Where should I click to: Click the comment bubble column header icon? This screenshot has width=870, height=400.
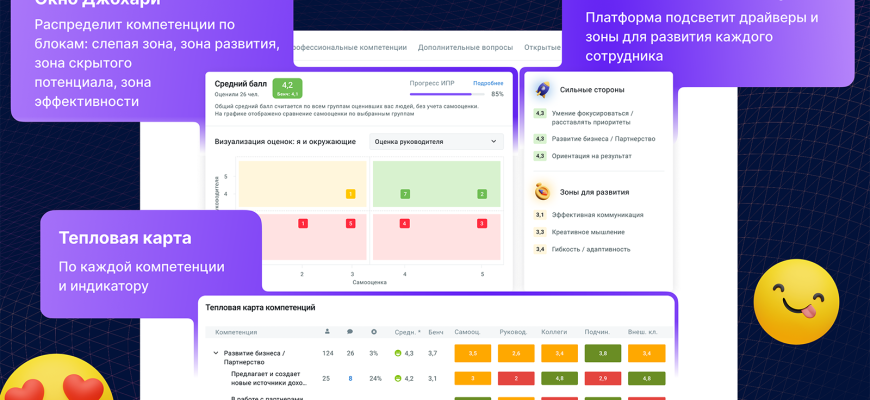coord(350,331)
